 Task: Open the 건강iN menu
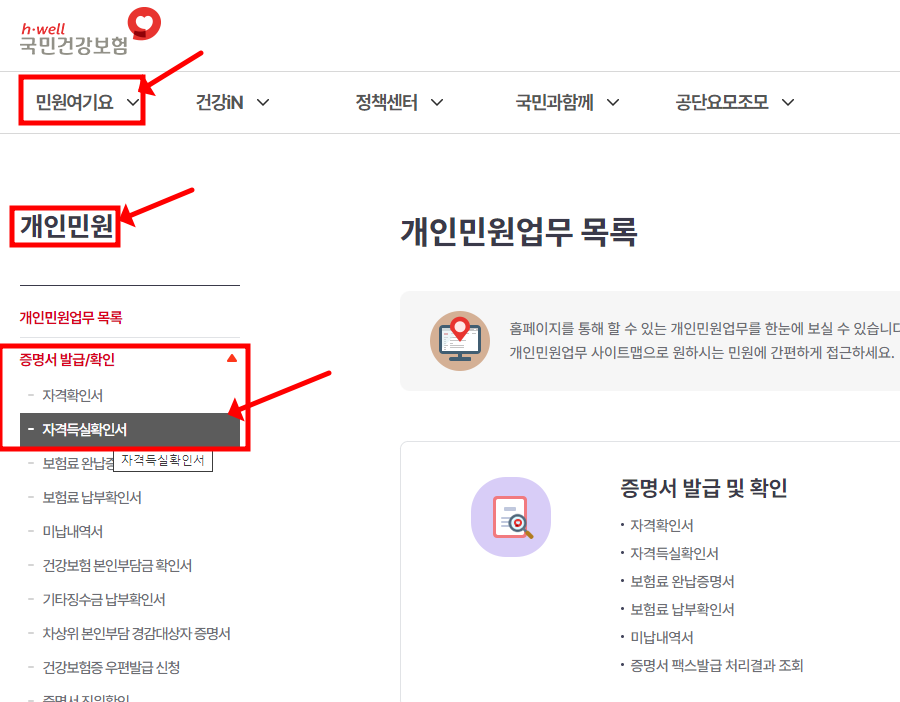(219, 102)
